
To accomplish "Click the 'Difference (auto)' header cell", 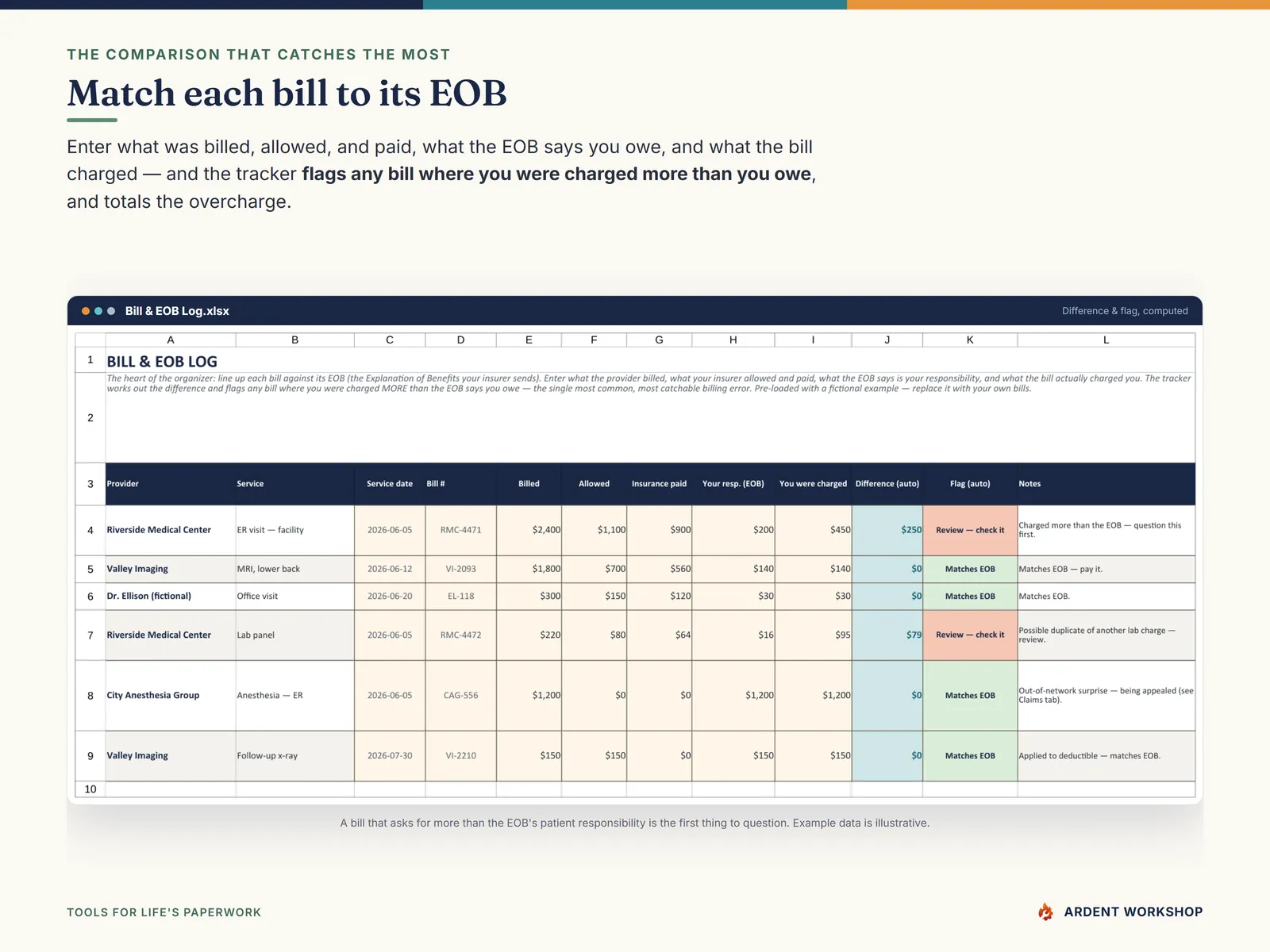I will [887, 483].
